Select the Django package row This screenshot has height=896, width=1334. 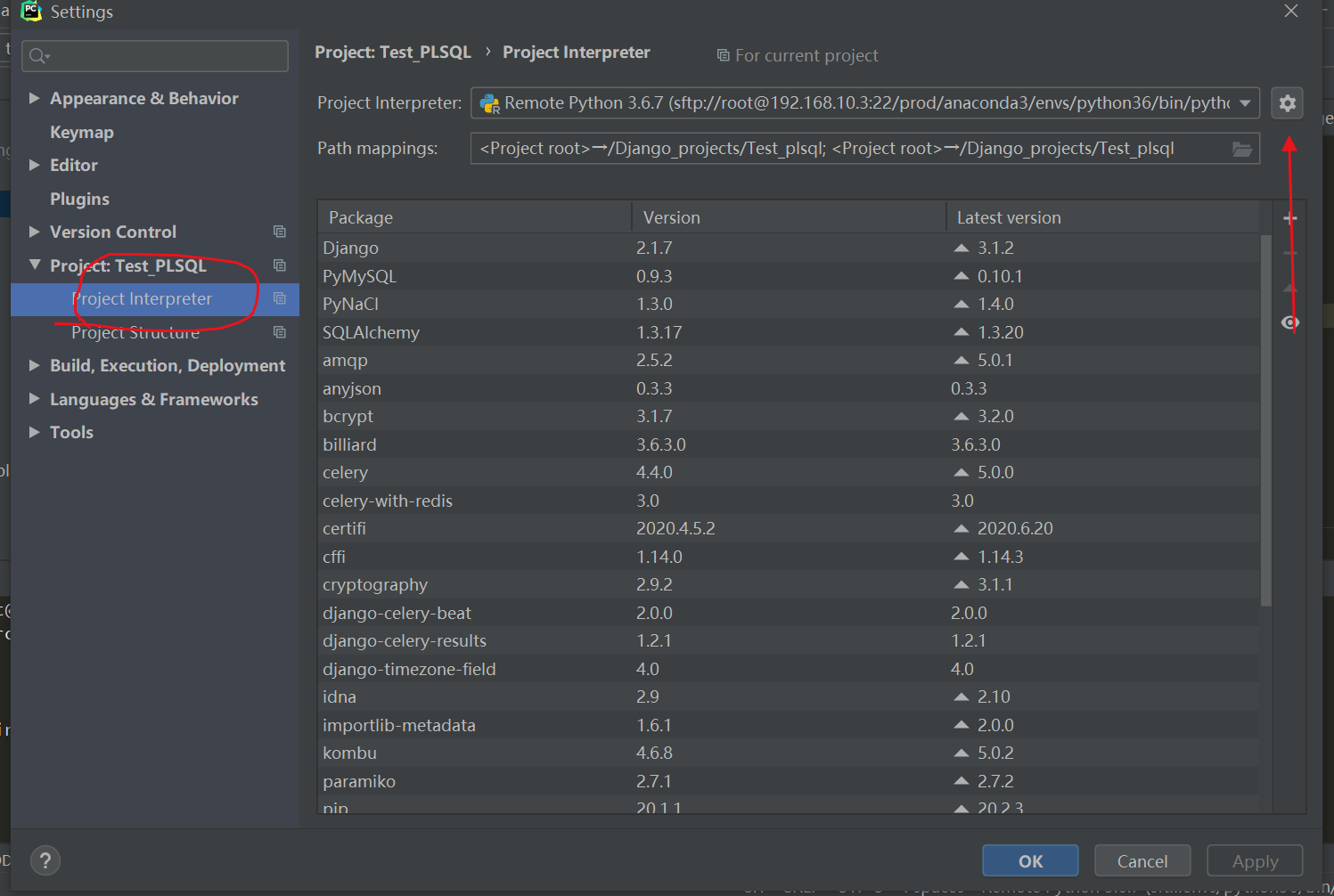click(789, 248)
